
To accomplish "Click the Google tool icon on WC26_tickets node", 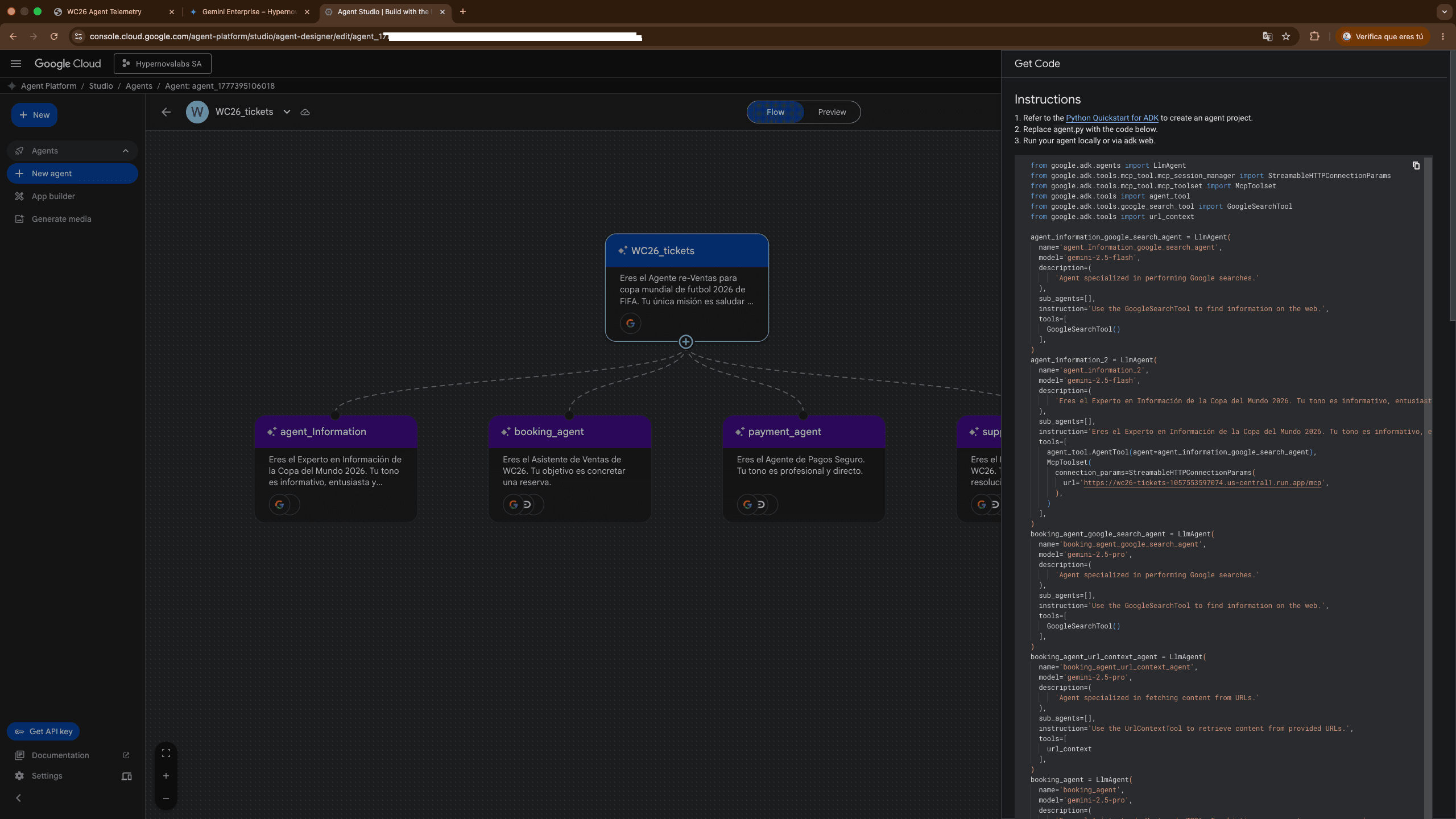I will (x=630, y=324).
